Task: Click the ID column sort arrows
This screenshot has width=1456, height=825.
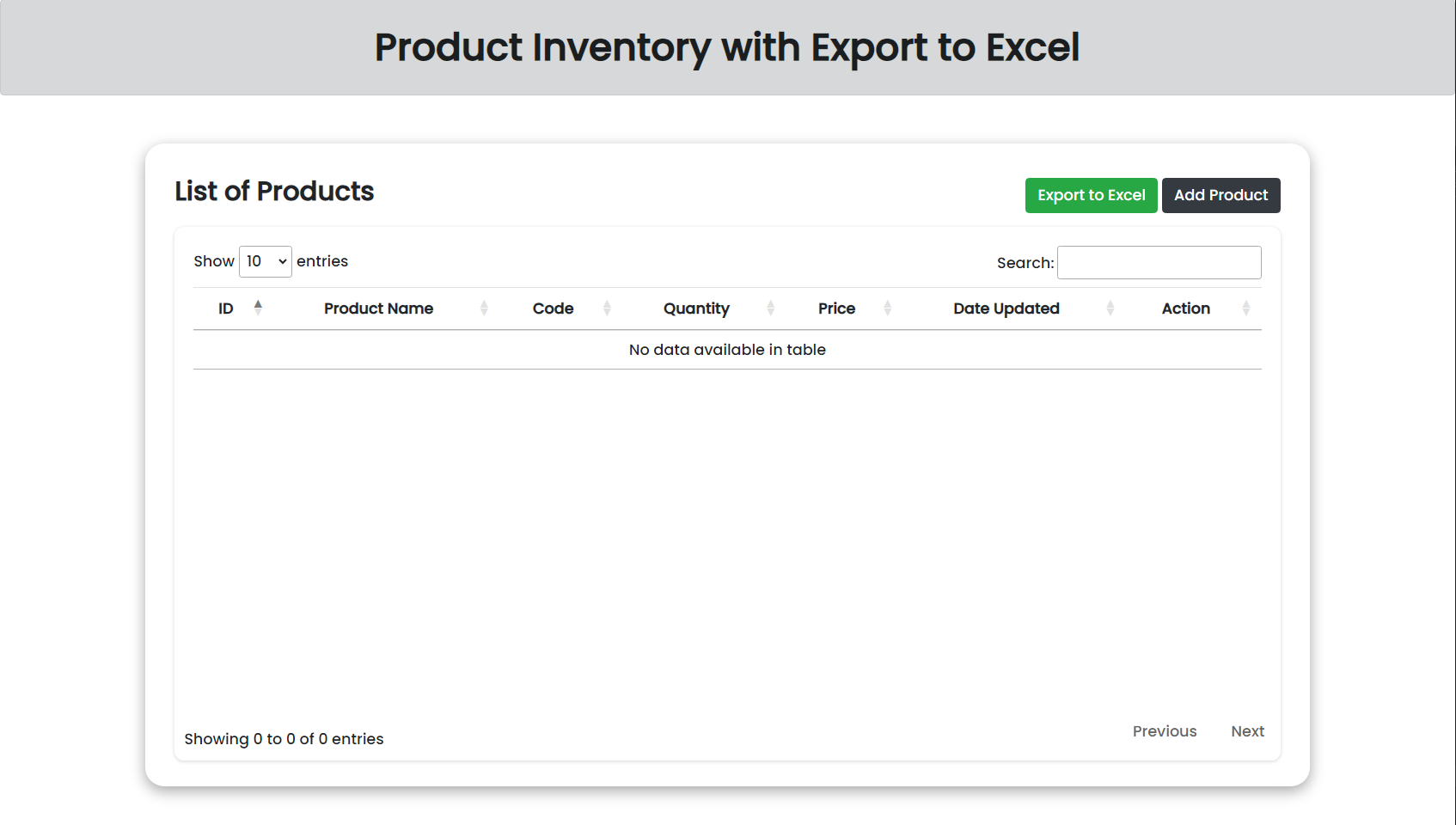Action: point(258,308)
